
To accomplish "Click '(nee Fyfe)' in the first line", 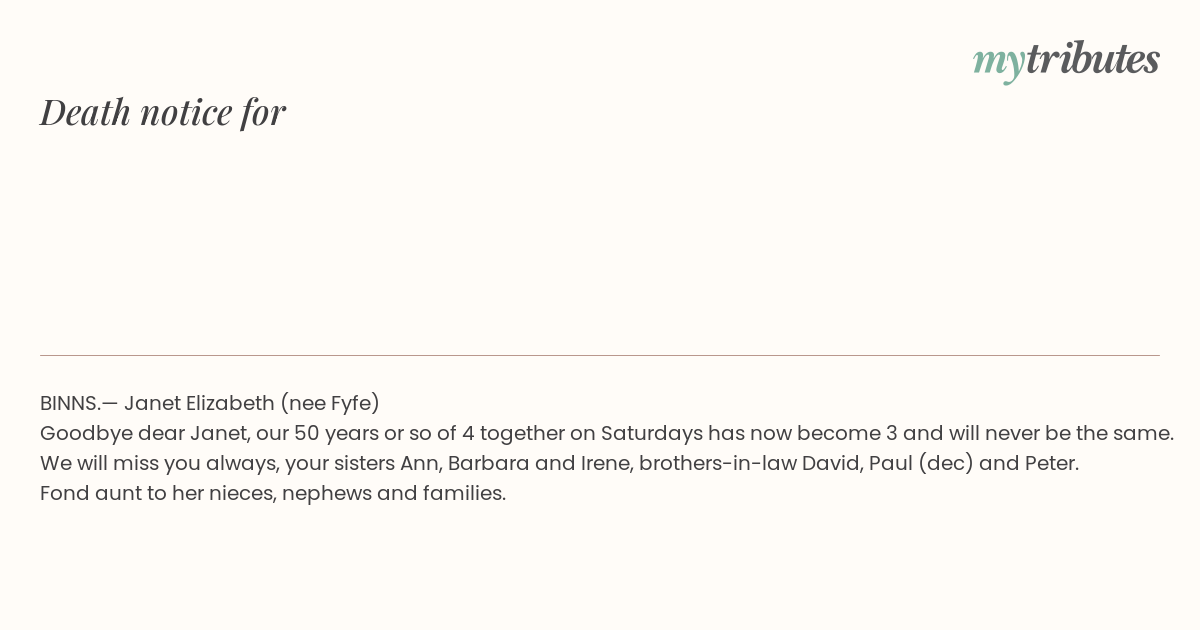I will [x=330, y=403].
